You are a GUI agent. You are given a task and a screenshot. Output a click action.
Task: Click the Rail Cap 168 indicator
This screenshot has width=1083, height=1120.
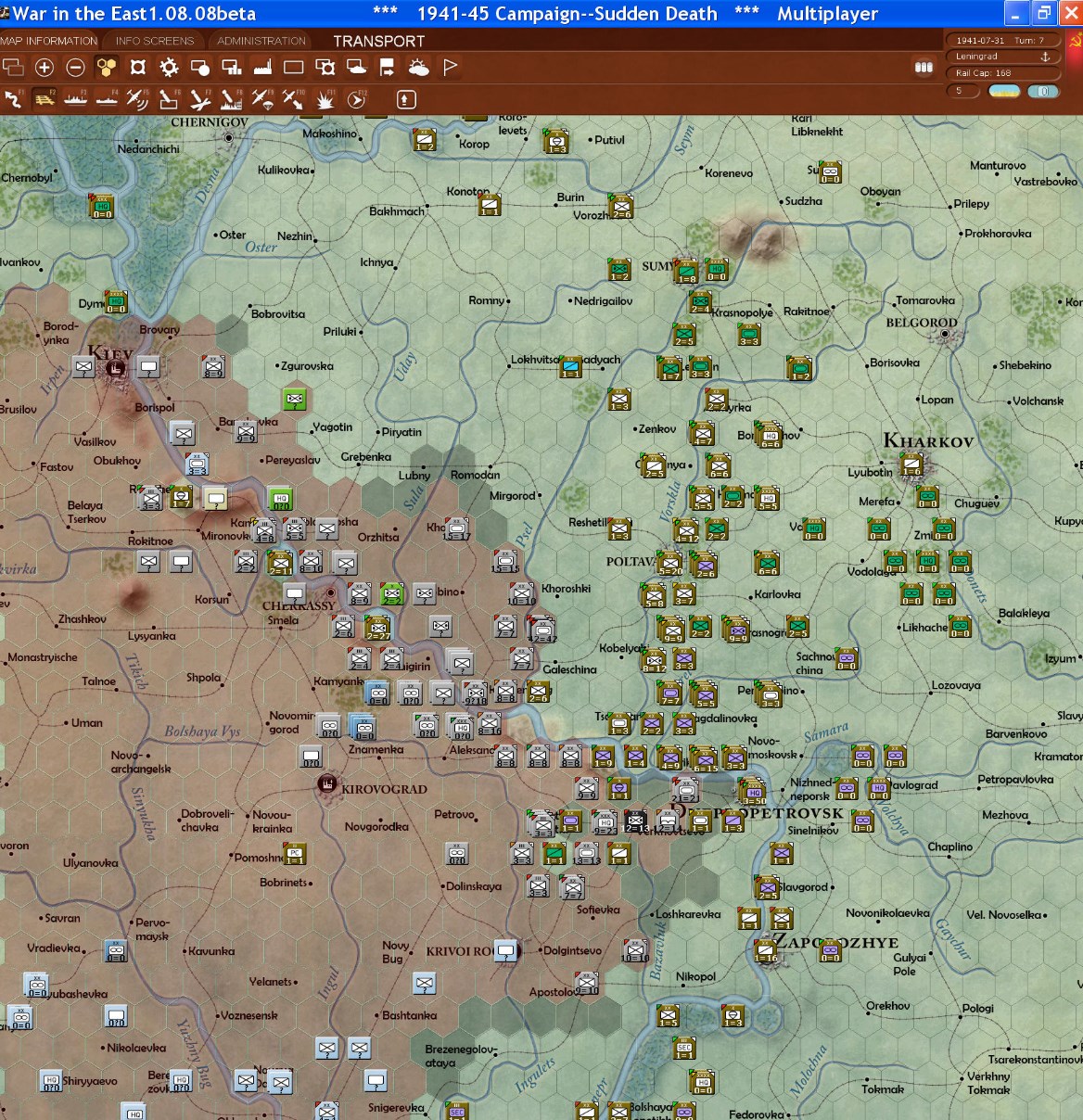(1002, 73)
